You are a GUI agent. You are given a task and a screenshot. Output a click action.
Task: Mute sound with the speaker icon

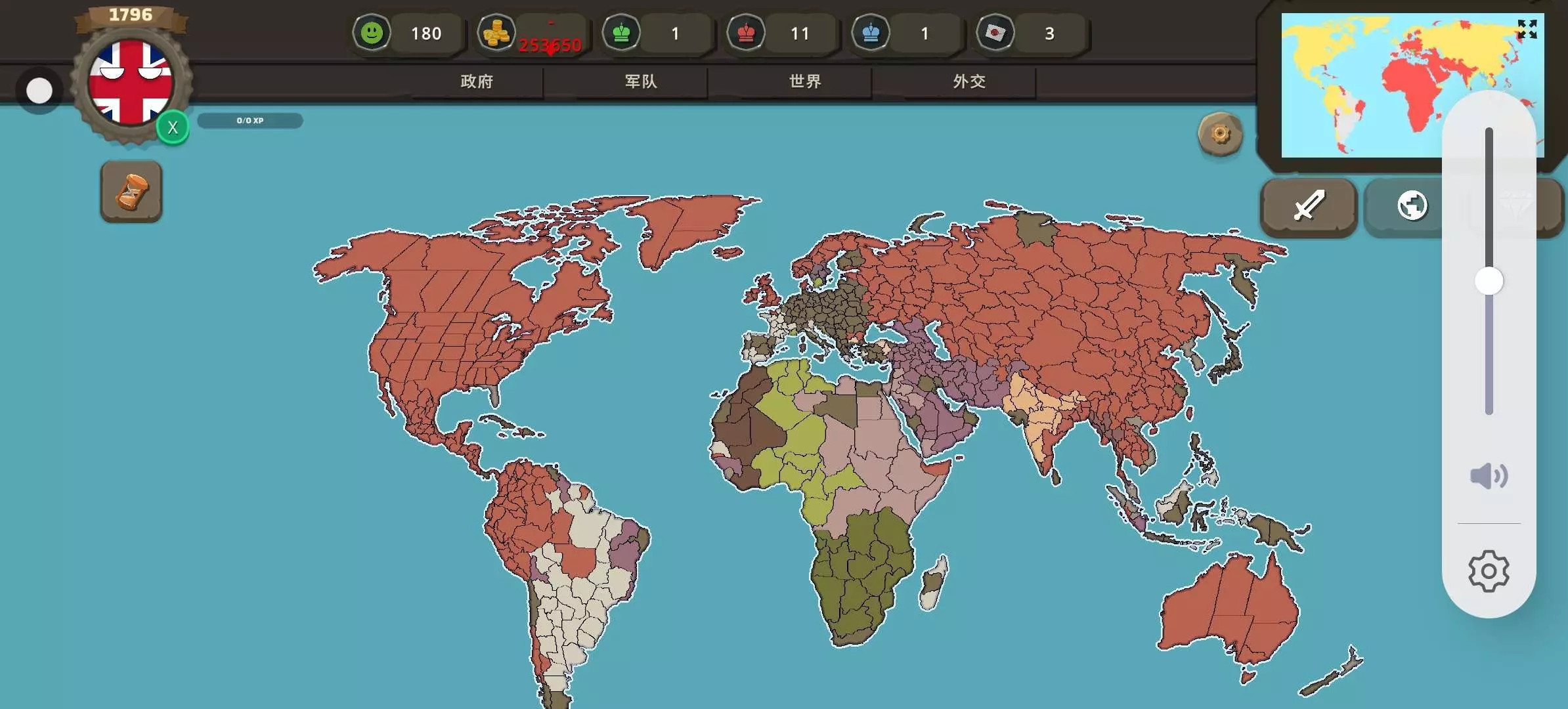(x=1489, y=476)
